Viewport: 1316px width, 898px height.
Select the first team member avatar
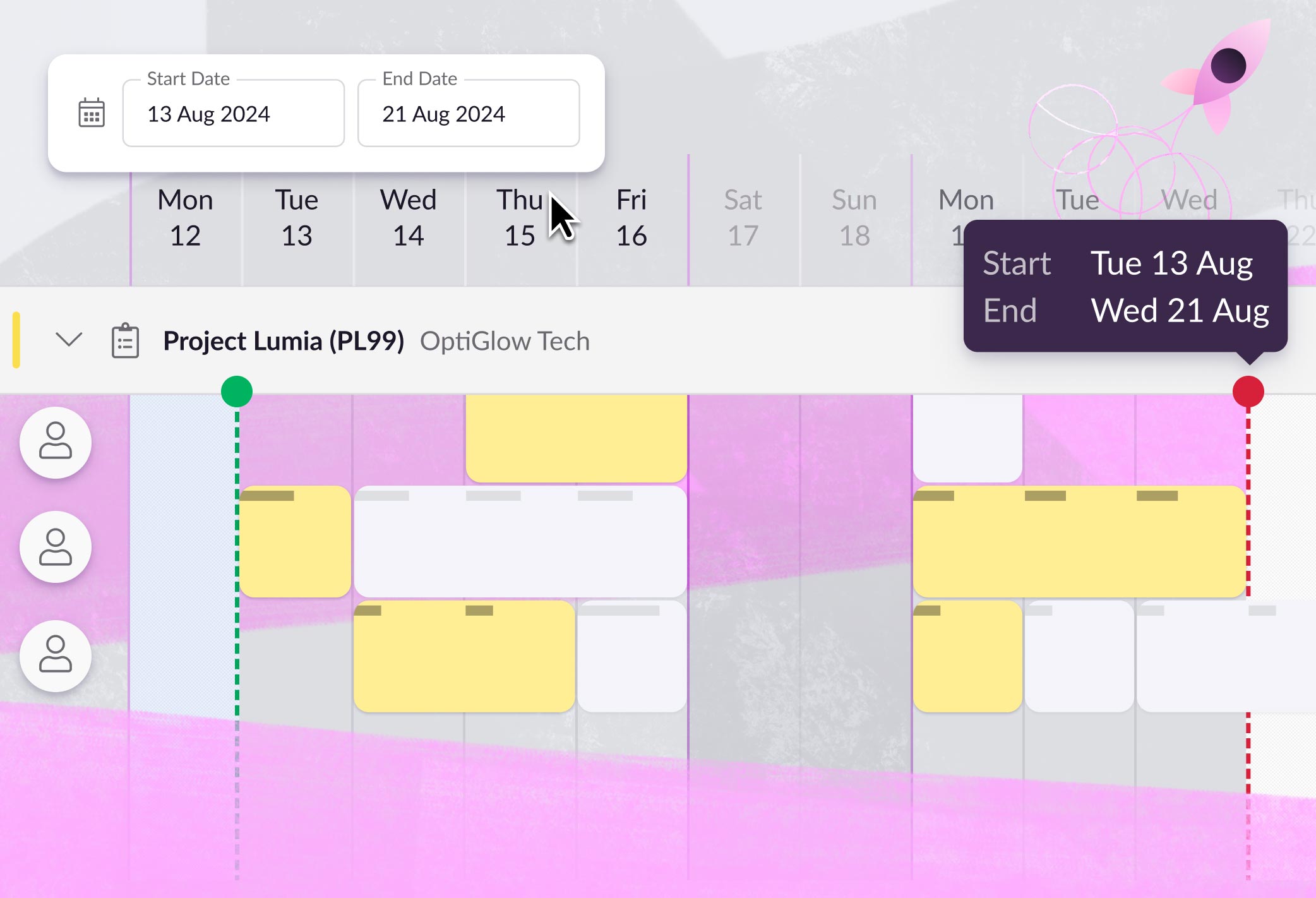click(56, 442)
